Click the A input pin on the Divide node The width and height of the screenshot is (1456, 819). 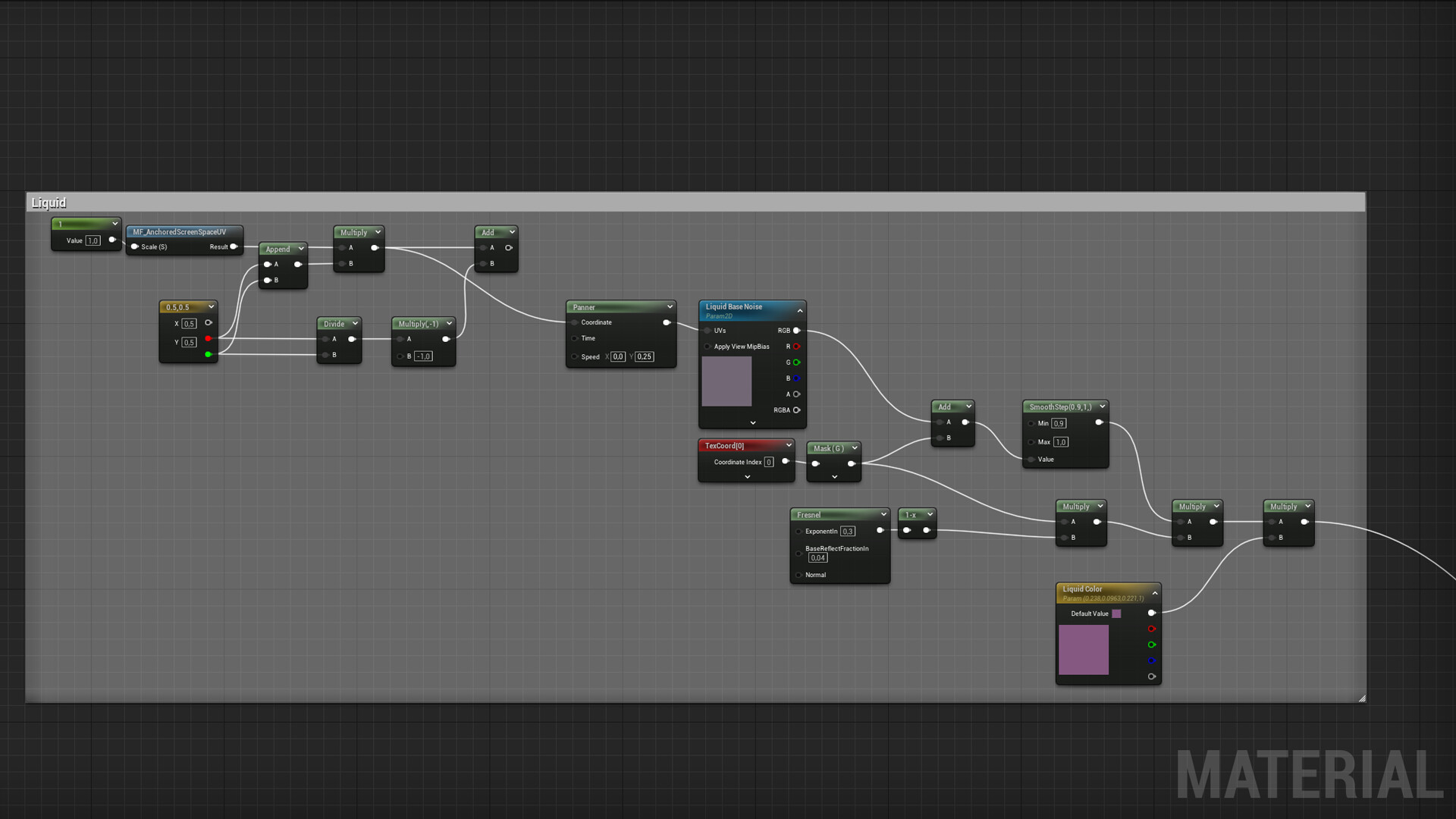pos(325,339)
